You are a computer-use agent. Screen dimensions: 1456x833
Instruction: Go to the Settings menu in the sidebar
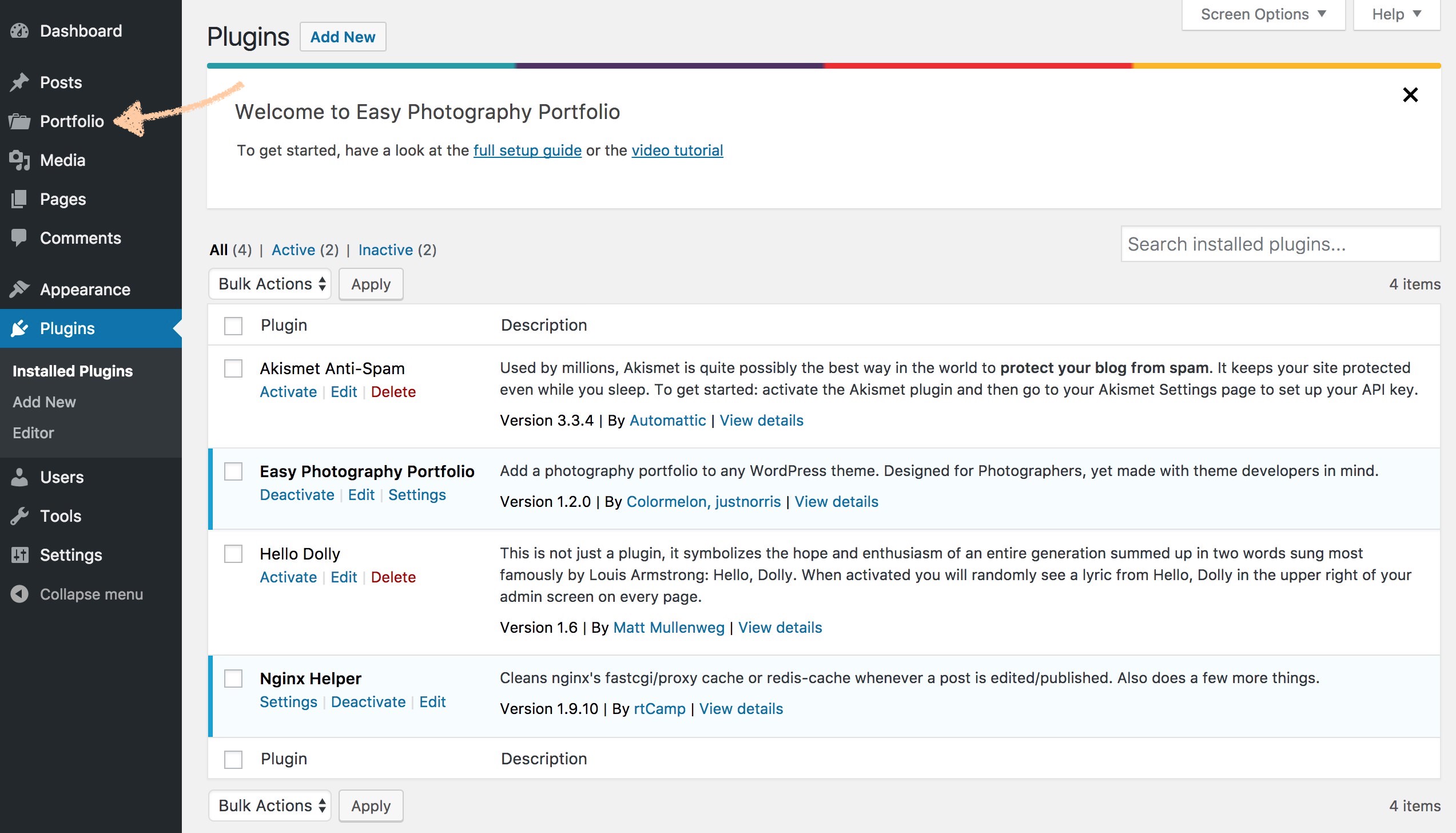[x=91, y=555]
